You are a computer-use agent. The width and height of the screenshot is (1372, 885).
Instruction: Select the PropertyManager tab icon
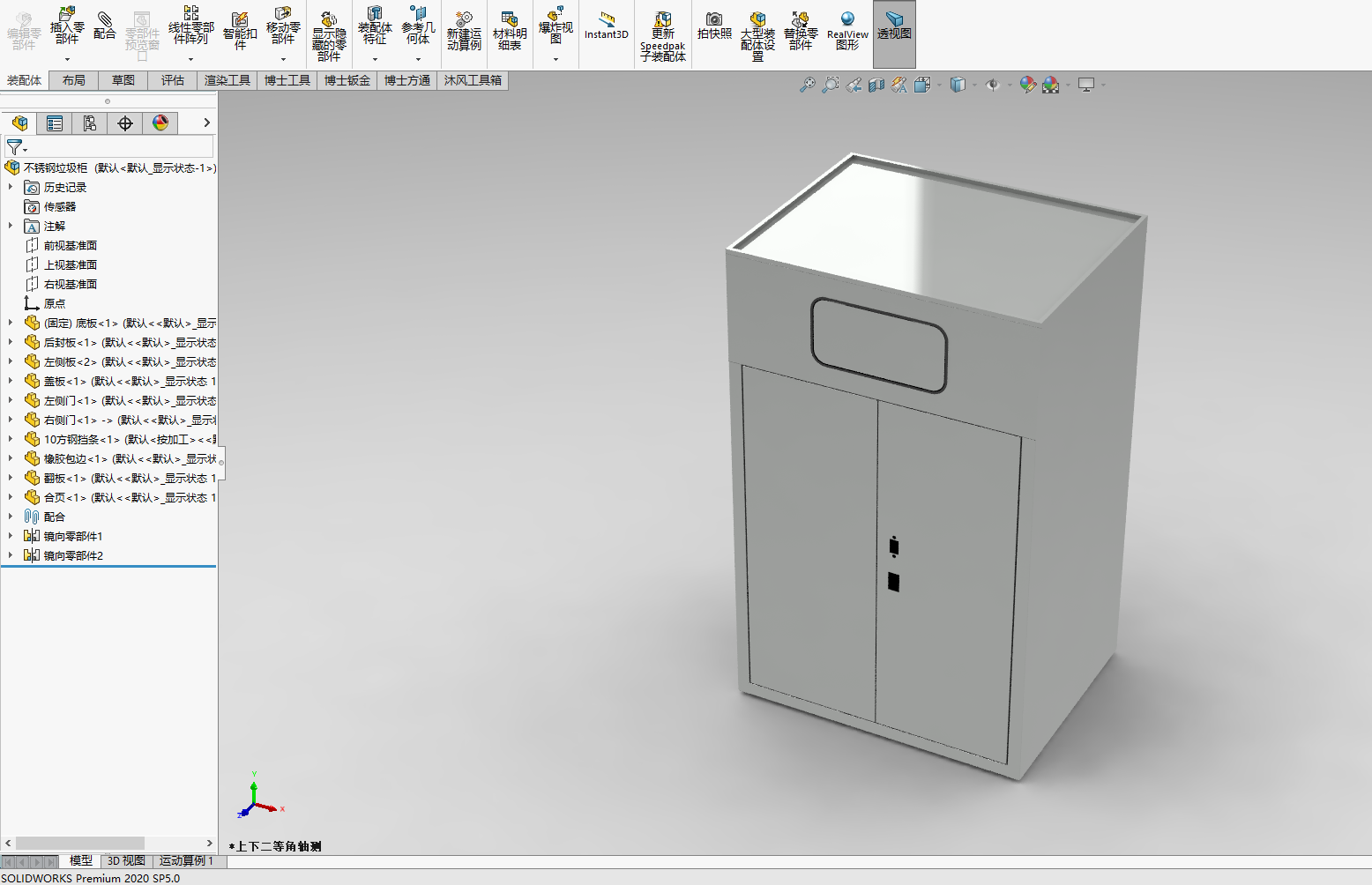coord(55,123)
